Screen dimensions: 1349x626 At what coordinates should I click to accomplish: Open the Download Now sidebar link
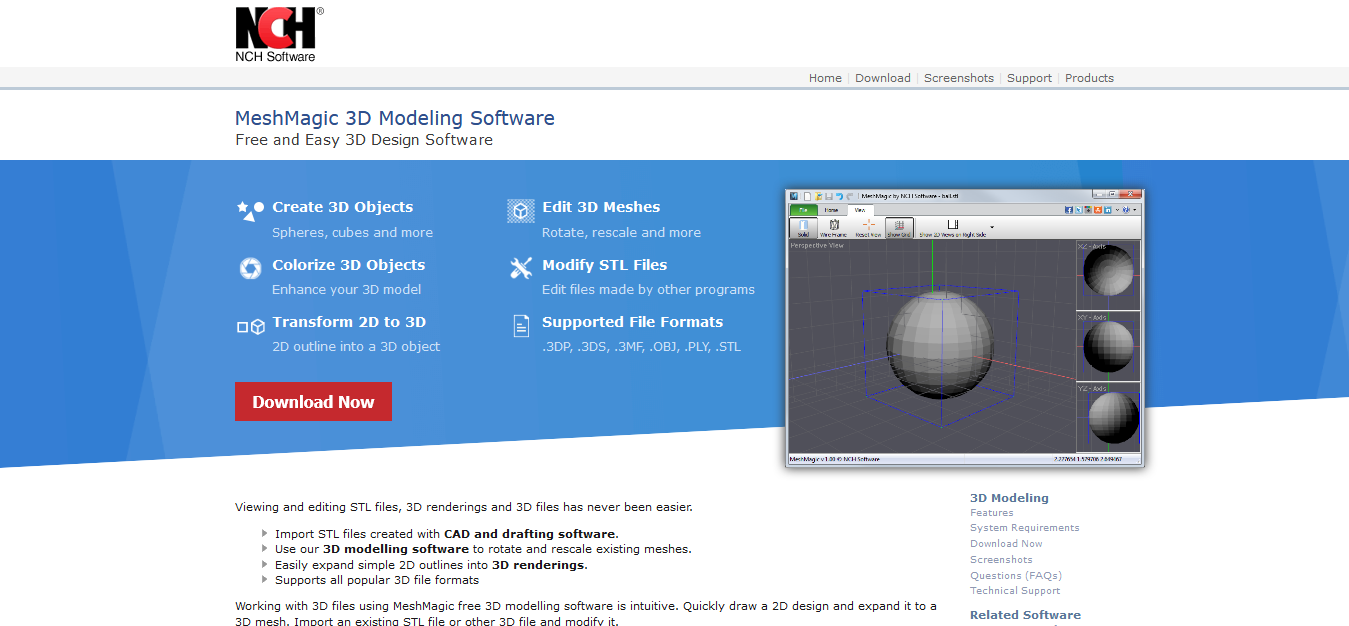pos(1006,544)
